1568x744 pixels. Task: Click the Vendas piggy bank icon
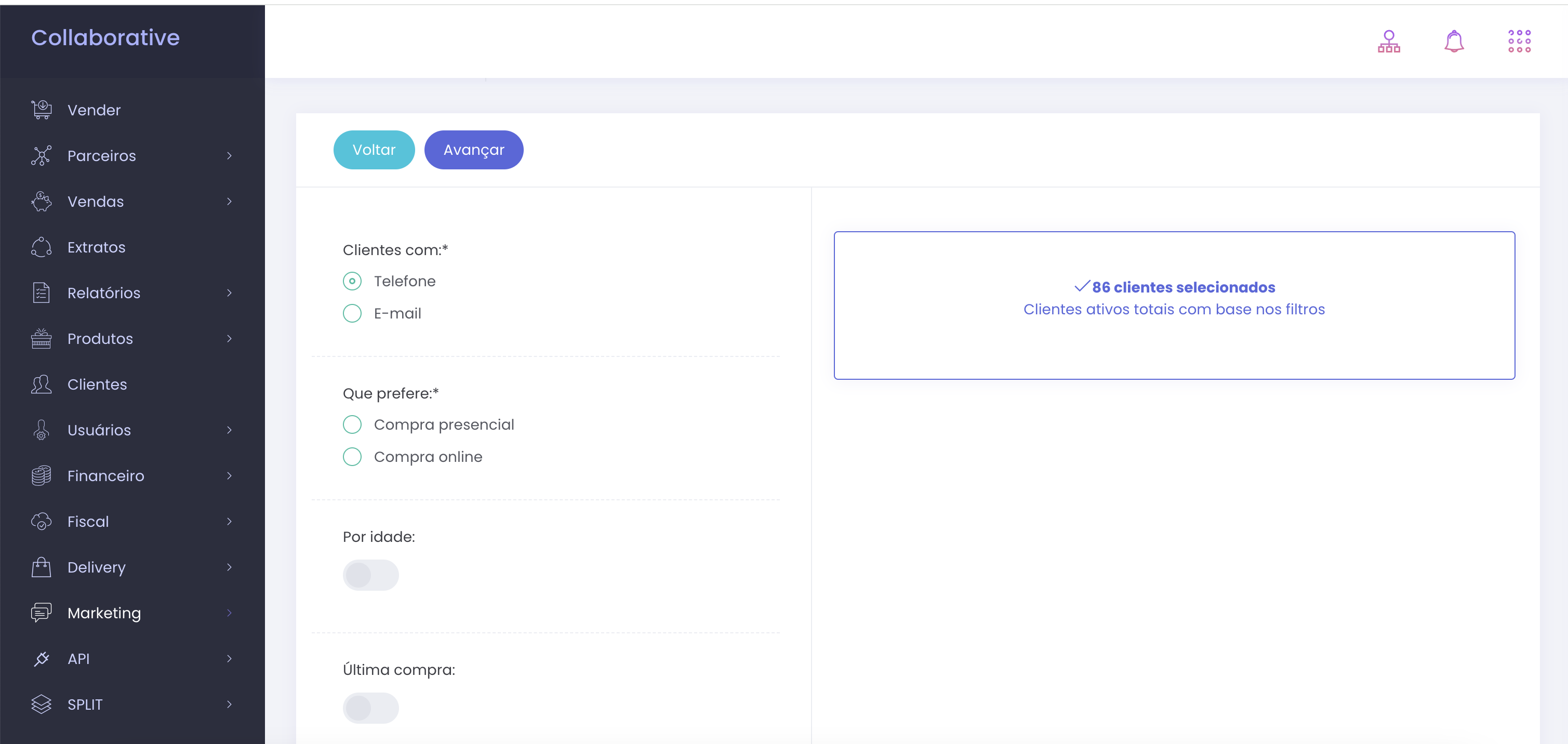tap(42, 202)
